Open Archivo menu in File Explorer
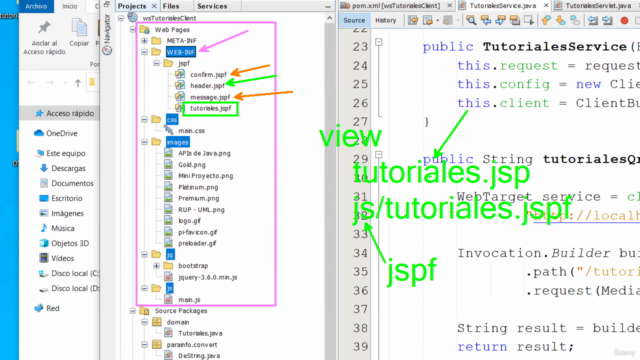Screen dimensions: 640x360 click(x=36, y=6)
